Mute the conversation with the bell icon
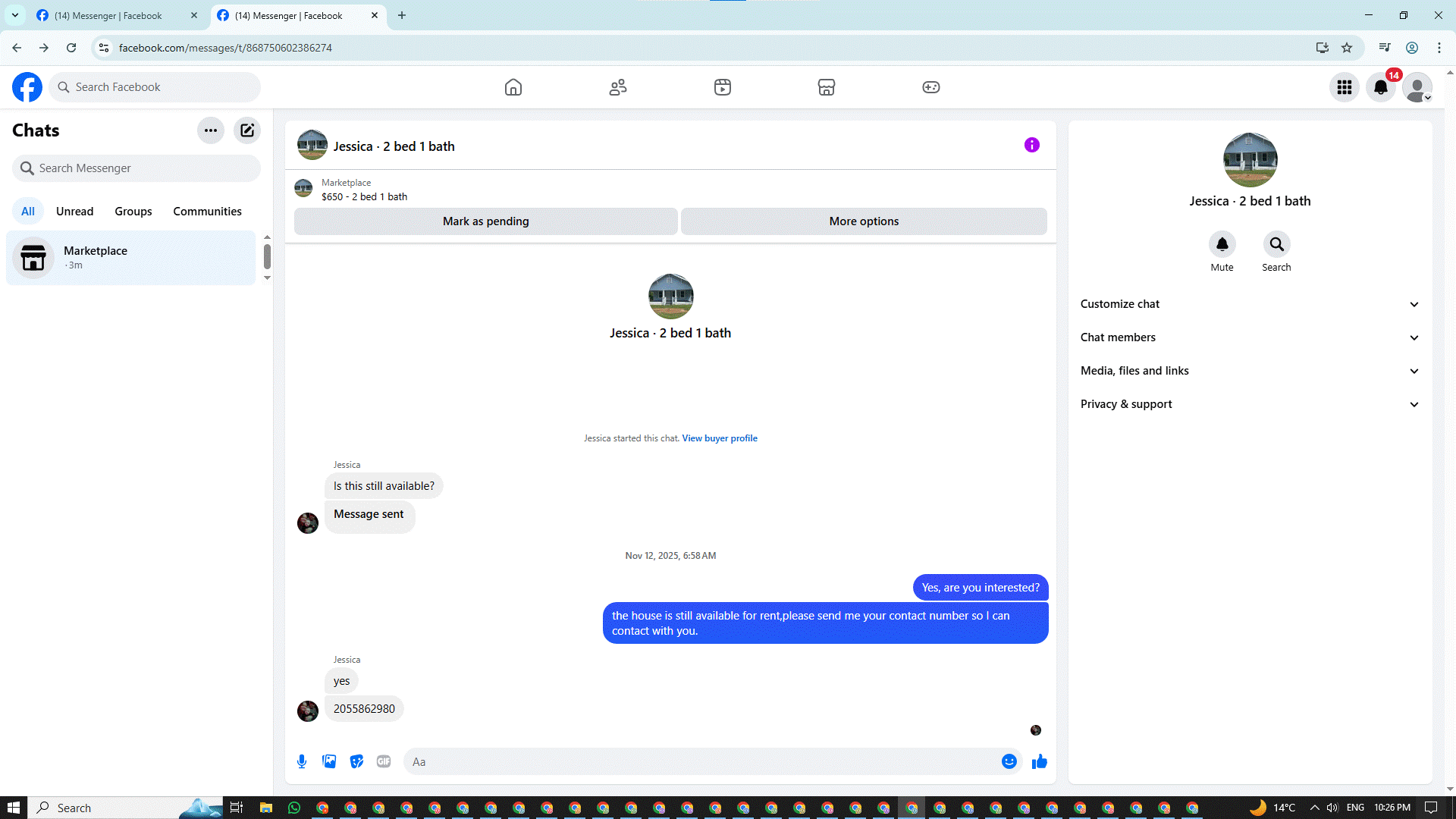Image resolution: width=1456 pixels, height=819 pixels. click(1222, 244)
